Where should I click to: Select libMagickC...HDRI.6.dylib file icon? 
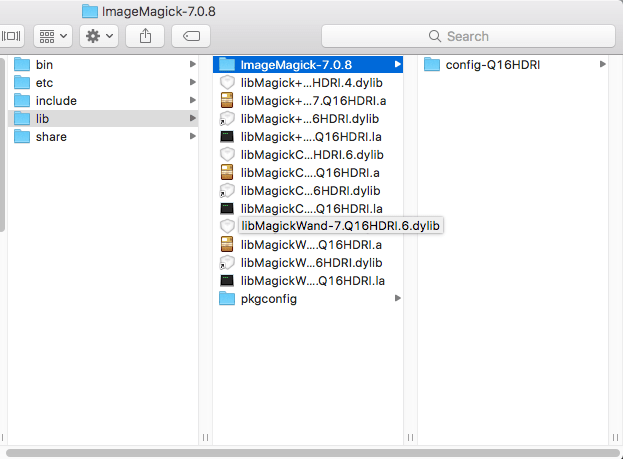pyautogui.click(x=227, y=155)
